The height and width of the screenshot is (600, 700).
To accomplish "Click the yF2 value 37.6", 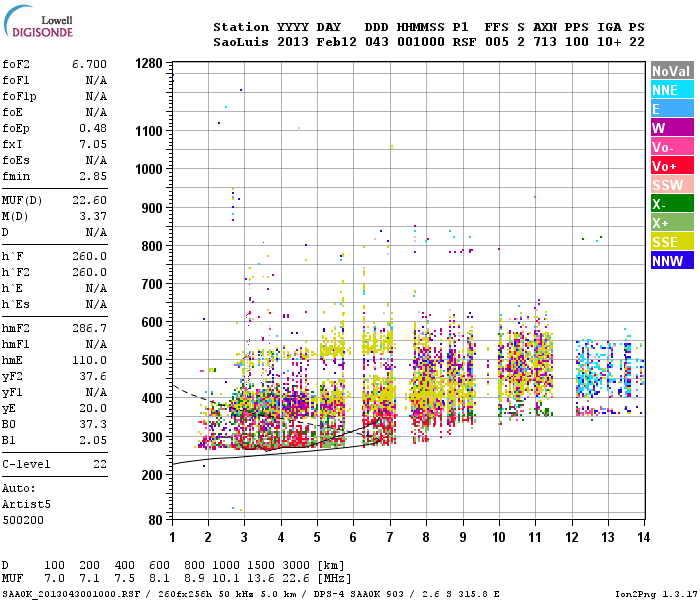I will 93,376.
